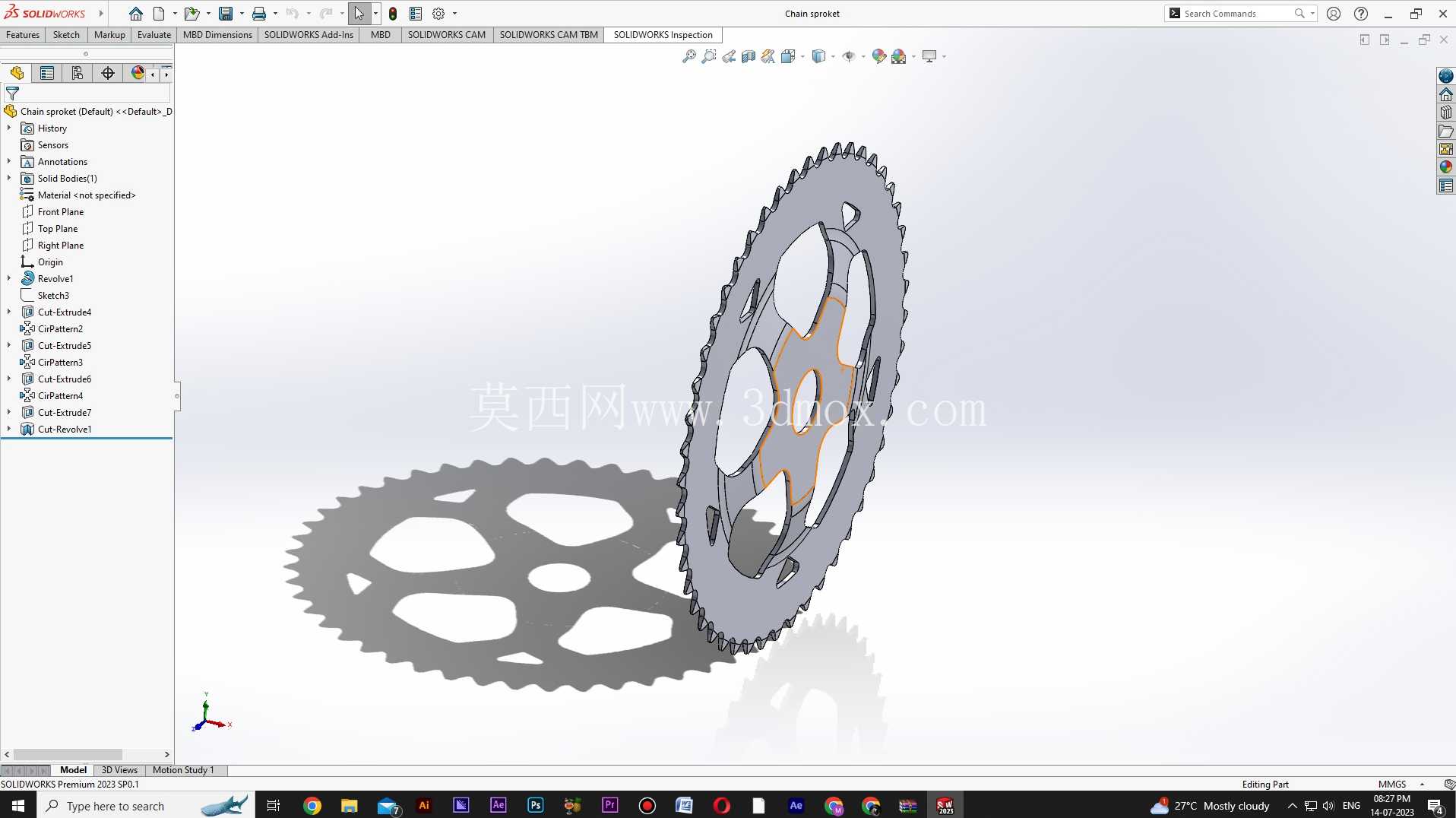
Task: Click the Section View icon
Action: point(749,56)
